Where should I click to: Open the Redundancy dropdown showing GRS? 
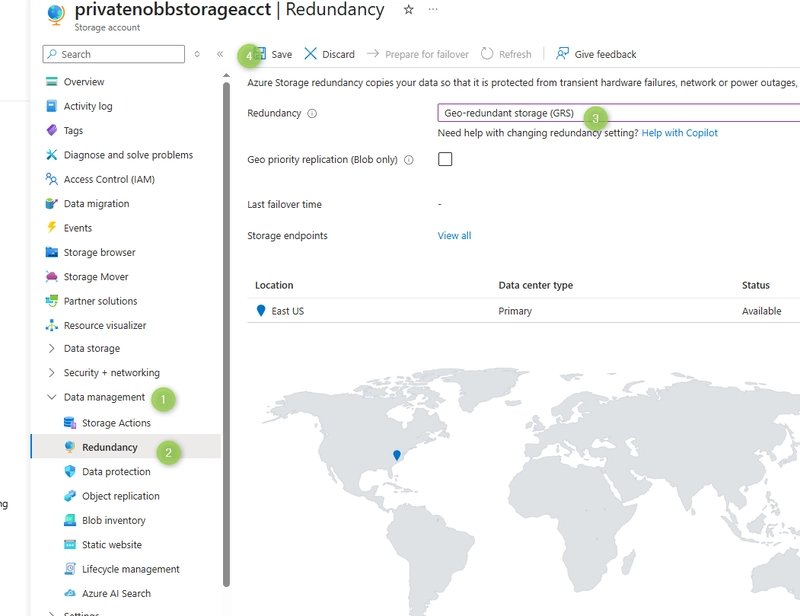point(618,113)
